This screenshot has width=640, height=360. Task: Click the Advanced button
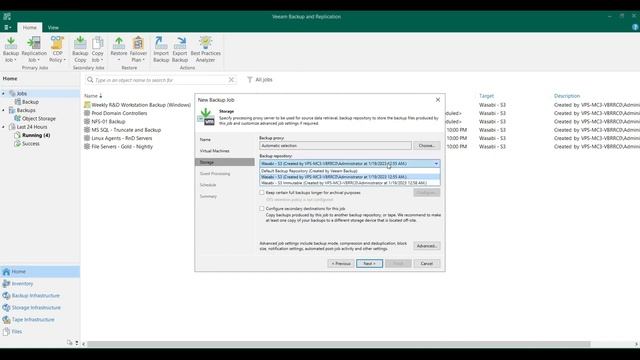(427, 246)
